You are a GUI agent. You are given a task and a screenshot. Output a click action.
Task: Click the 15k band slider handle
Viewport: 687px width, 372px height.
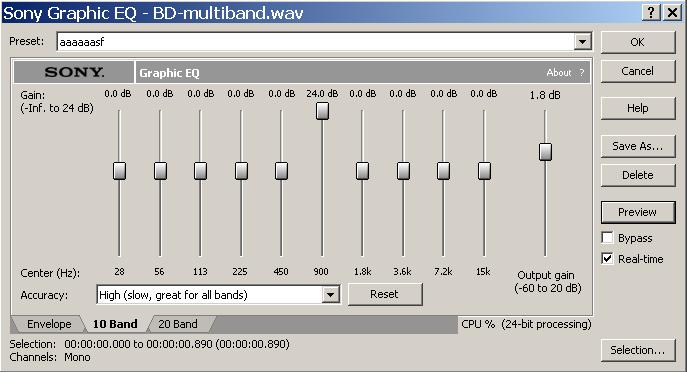click(484, 171)
